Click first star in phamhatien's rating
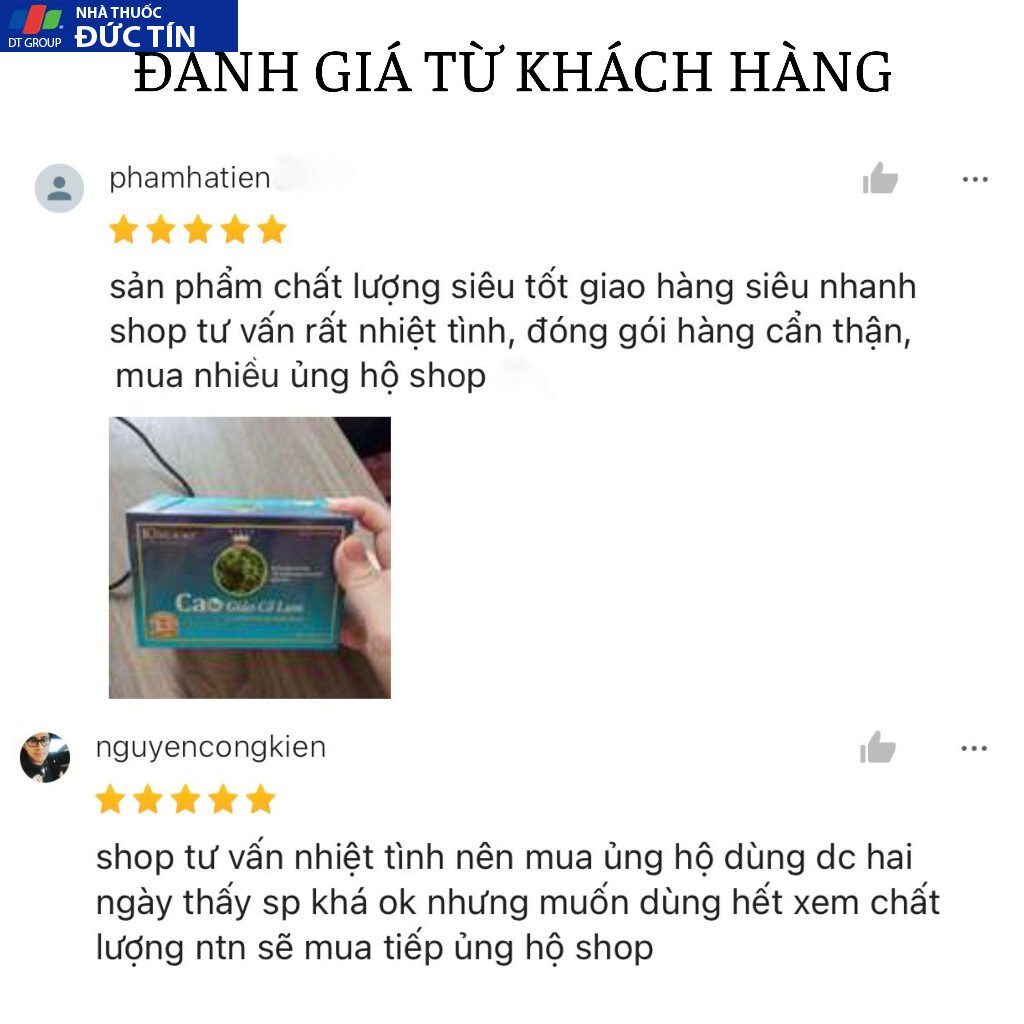1024x1024 pixels. click(x=123, y=230)
